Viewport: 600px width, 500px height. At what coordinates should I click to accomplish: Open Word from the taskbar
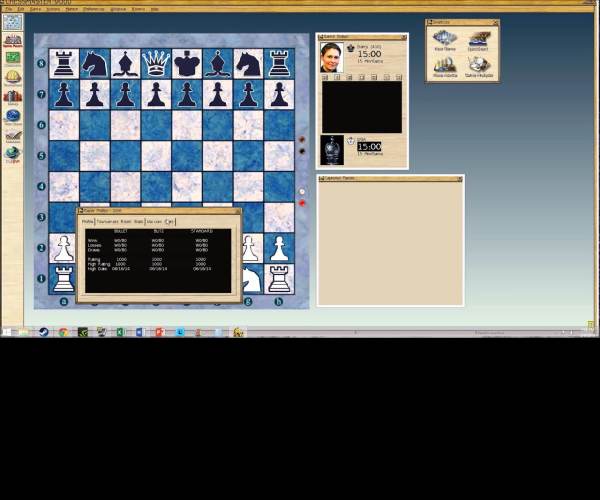pyautogui.click(x=140, y=332)
